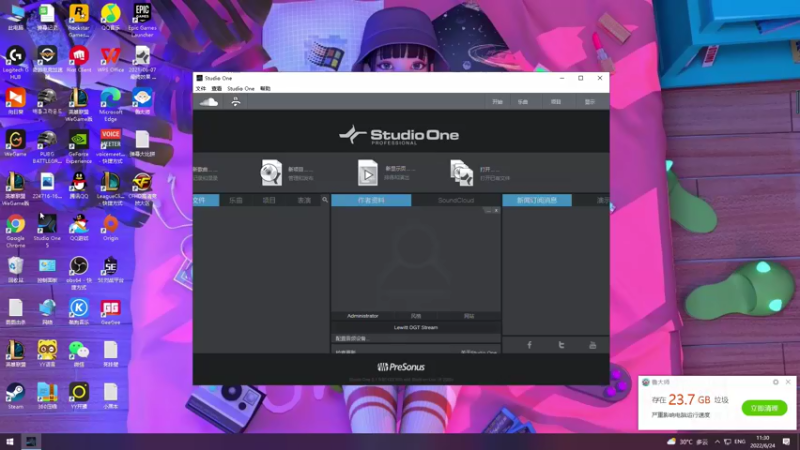
Task: Open the Studio One 5 desktop shortcut
Action: point(47,231)
